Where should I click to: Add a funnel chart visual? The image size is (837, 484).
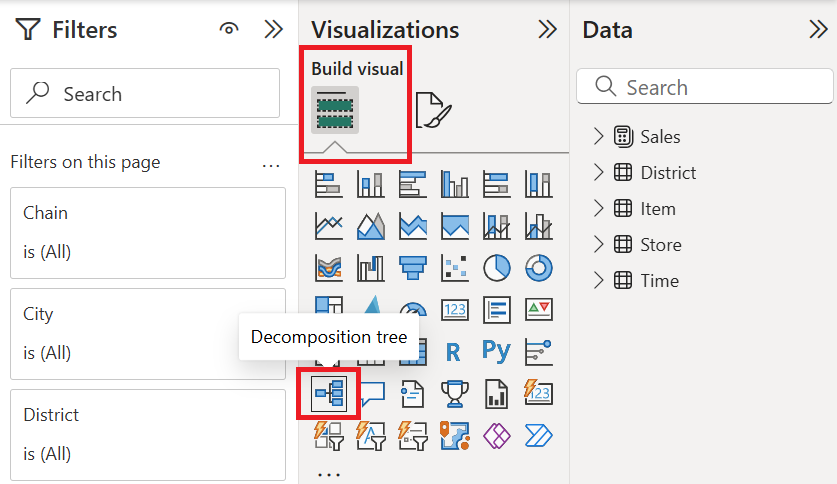point(412,267)
